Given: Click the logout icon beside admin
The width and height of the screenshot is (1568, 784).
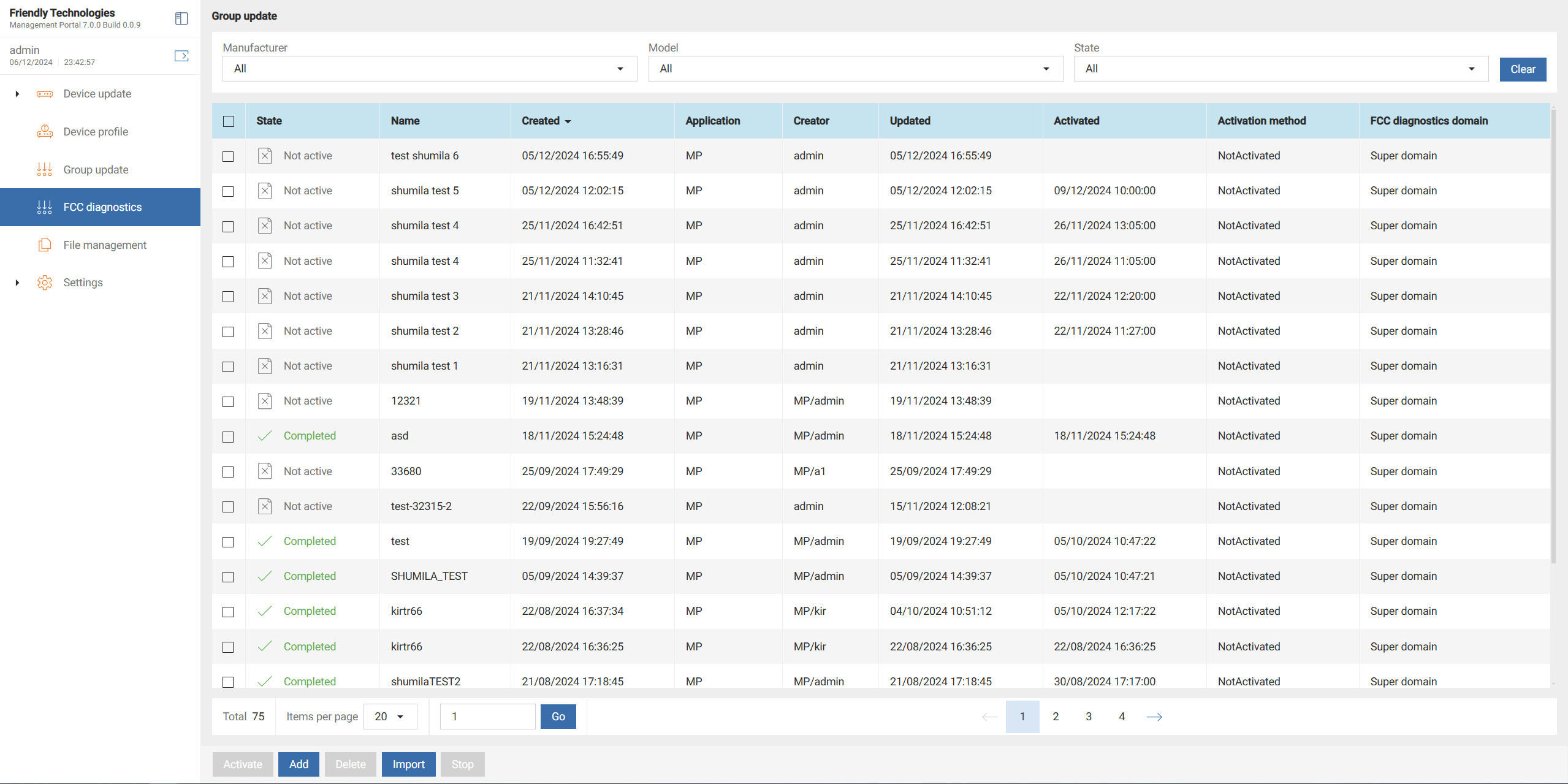Looking at the screenshot, I should [x=181, y=56].
